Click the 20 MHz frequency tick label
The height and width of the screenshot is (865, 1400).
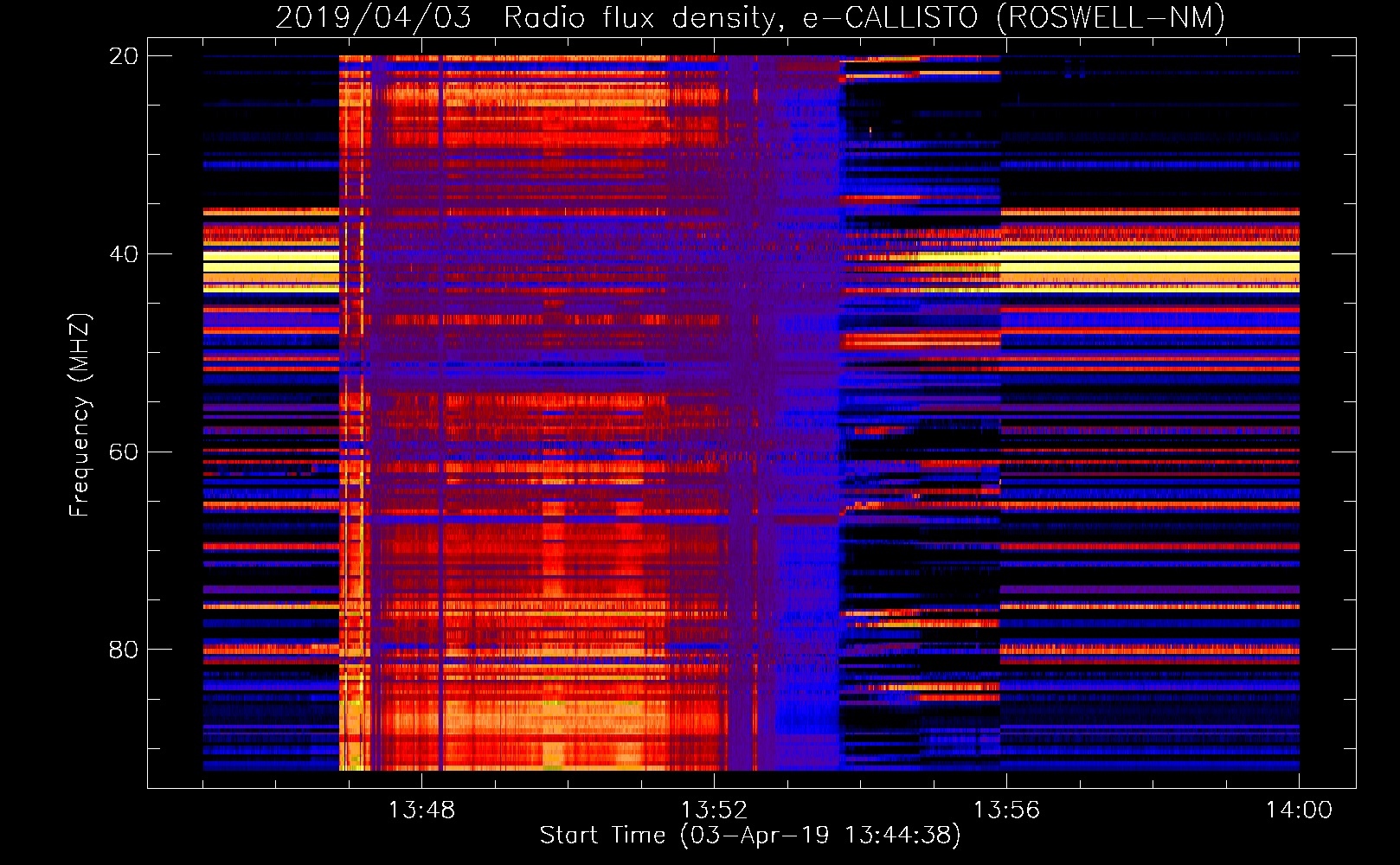point(124,56)
